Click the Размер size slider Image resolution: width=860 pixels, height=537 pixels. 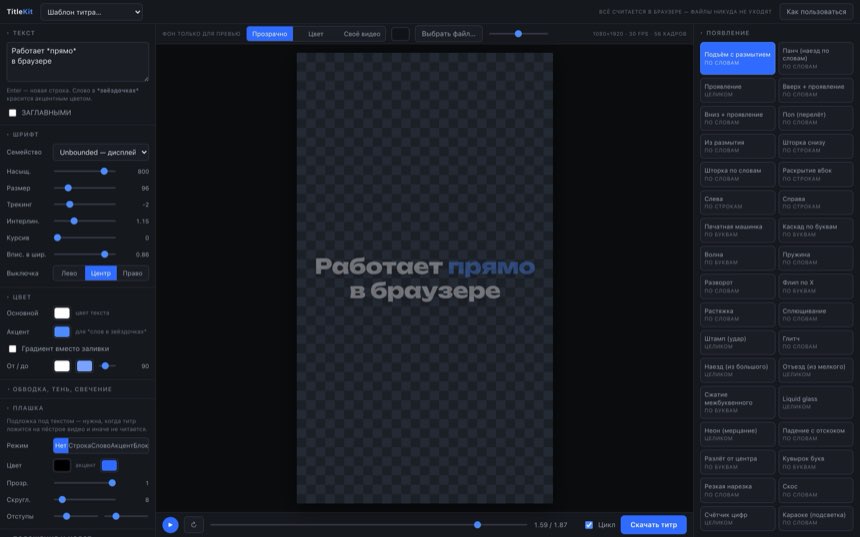pos(85,188)
